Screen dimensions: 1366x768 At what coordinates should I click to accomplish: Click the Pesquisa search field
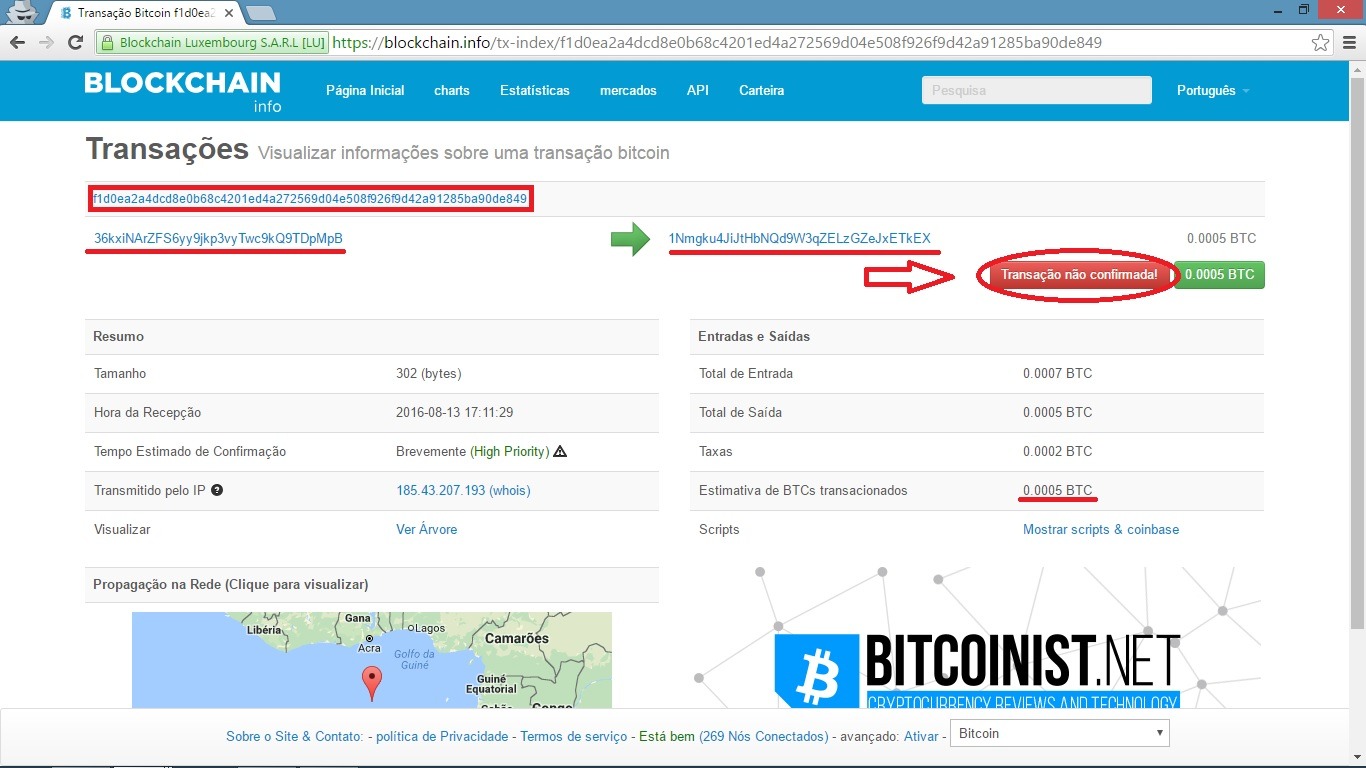tap(1036, 90)
